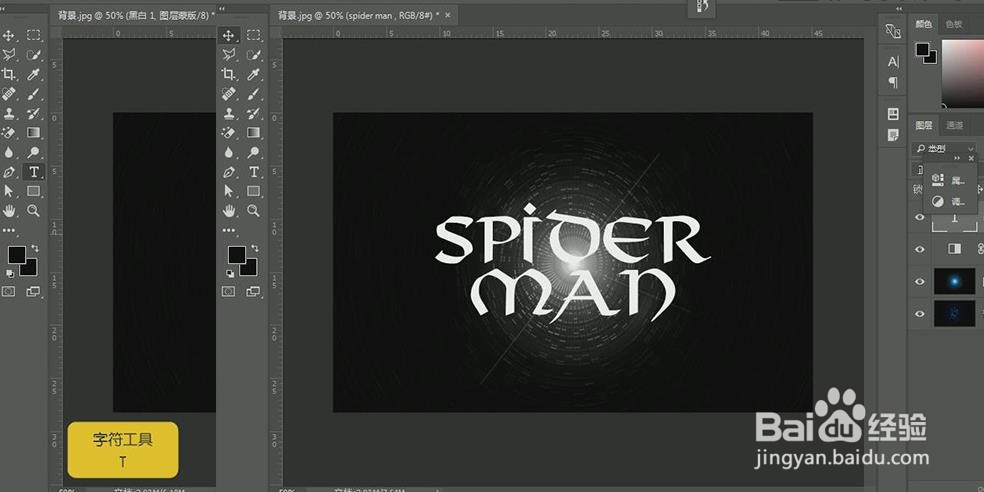Toggle Quick Mask mode in the toolbar beside spider man document
Screen dimensions: 984x492
pos(228,291)
